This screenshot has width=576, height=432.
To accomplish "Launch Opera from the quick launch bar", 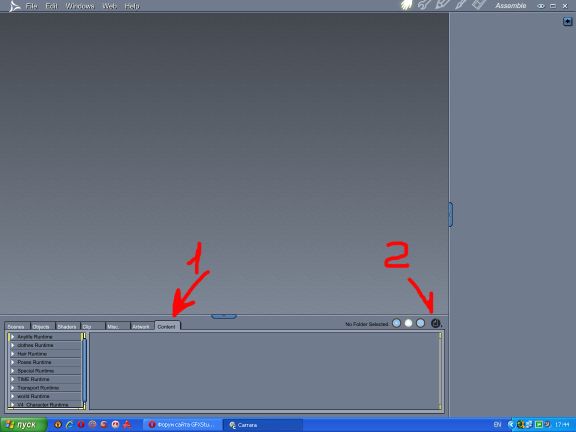I will point(81,425).
